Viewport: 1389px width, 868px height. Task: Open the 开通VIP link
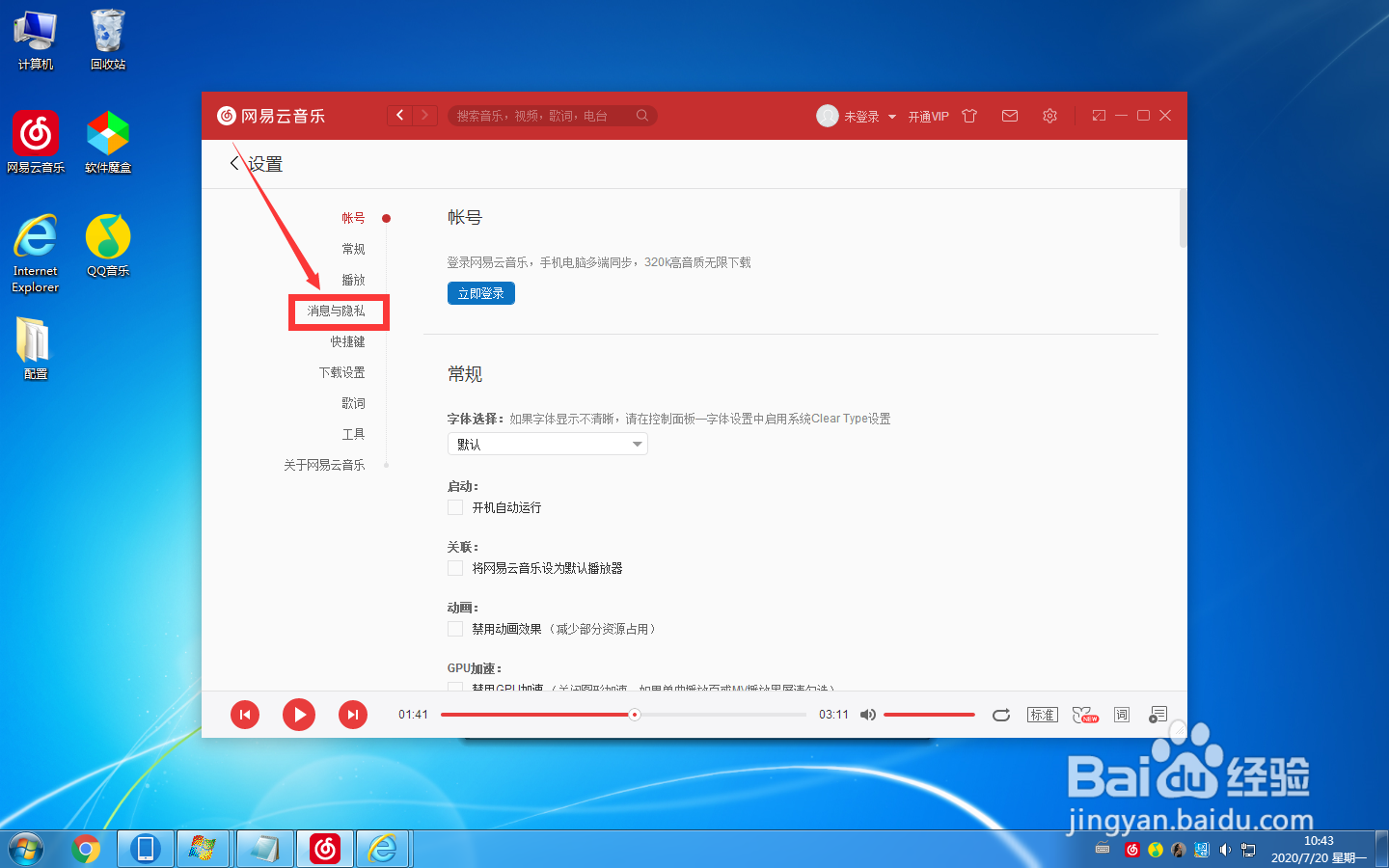pos(928,117)
